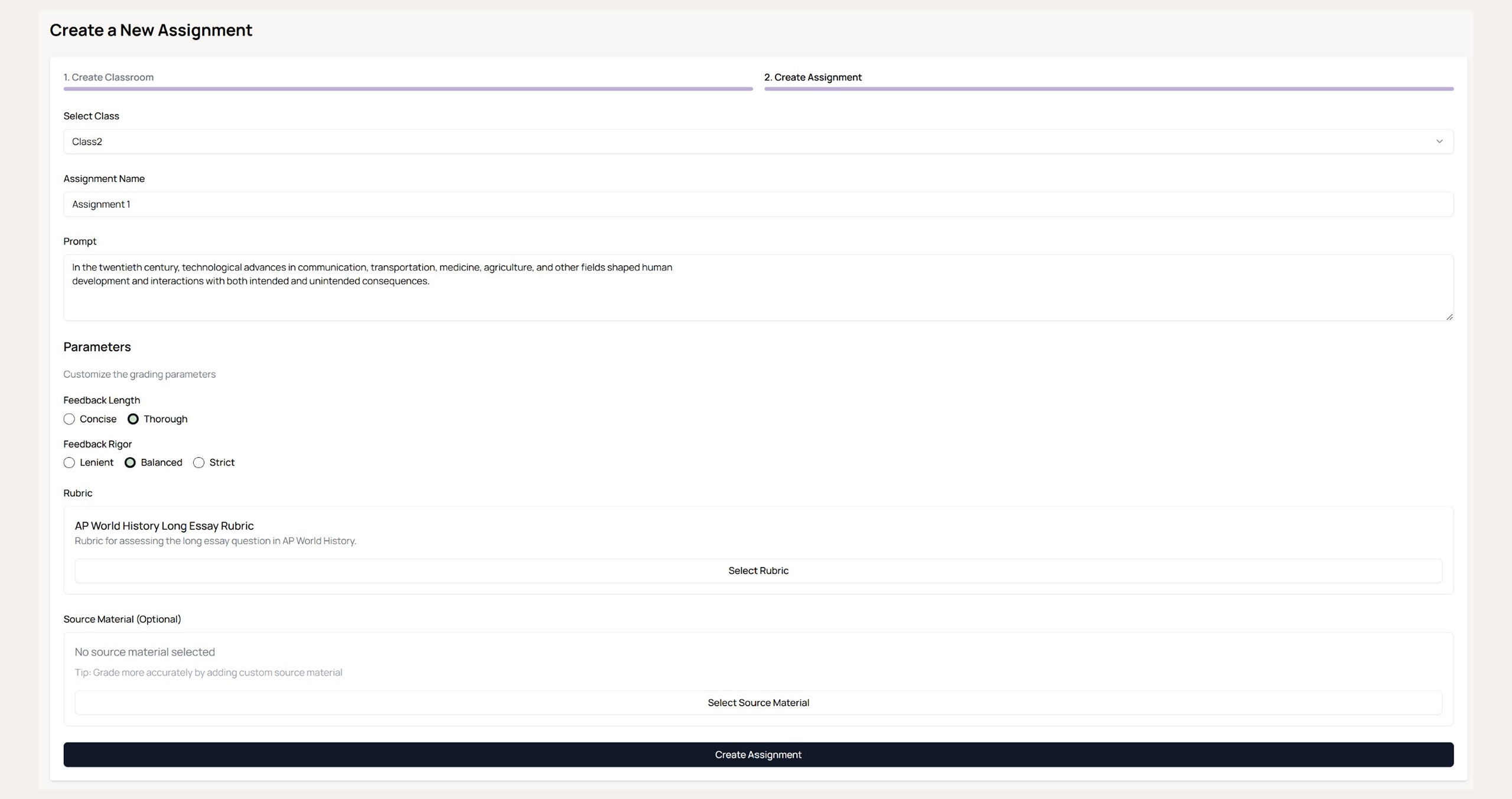Click the Create Classroom progress bar
Screen dimensions: 1512x799
pyautogui.click(x=408, y=89)
